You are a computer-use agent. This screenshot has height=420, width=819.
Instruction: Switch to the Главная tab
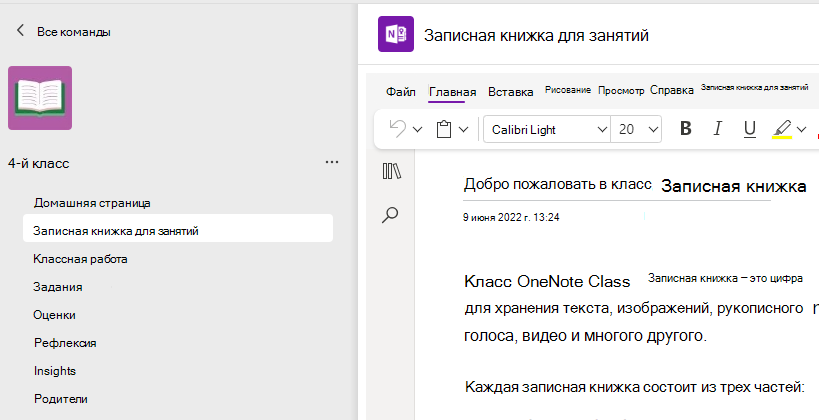point(452,92)
